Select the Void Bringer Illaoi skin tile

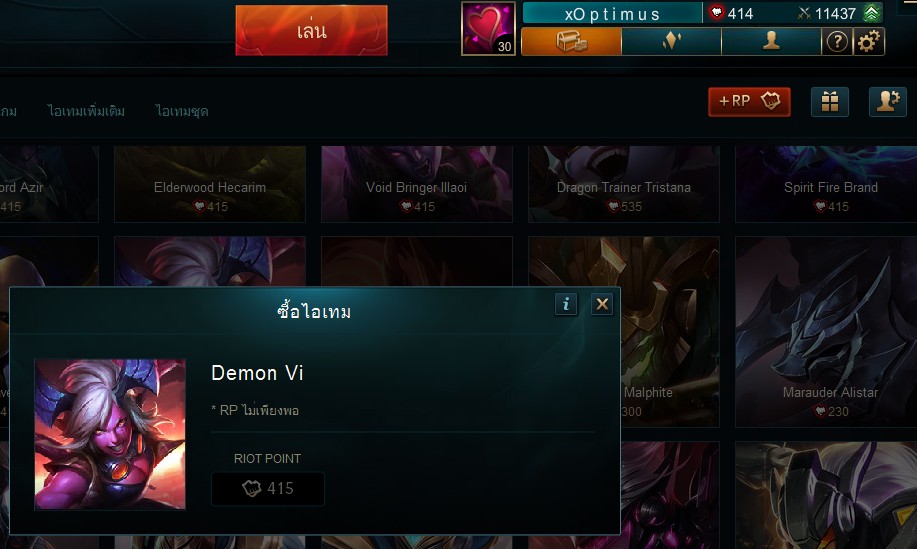coord(416,184)
